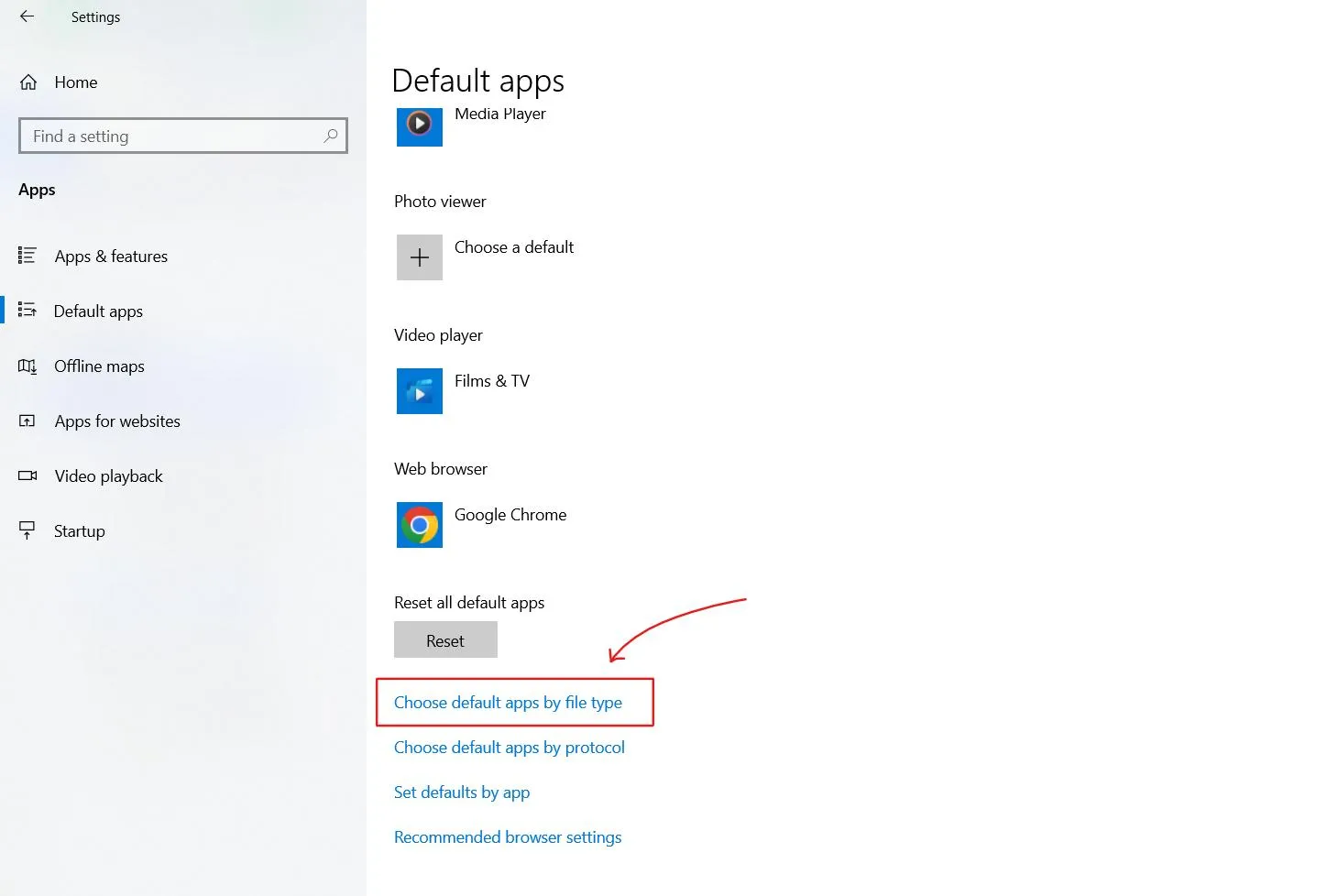
Task: Open Choose default apps by protocol
Action: point(509,747)
